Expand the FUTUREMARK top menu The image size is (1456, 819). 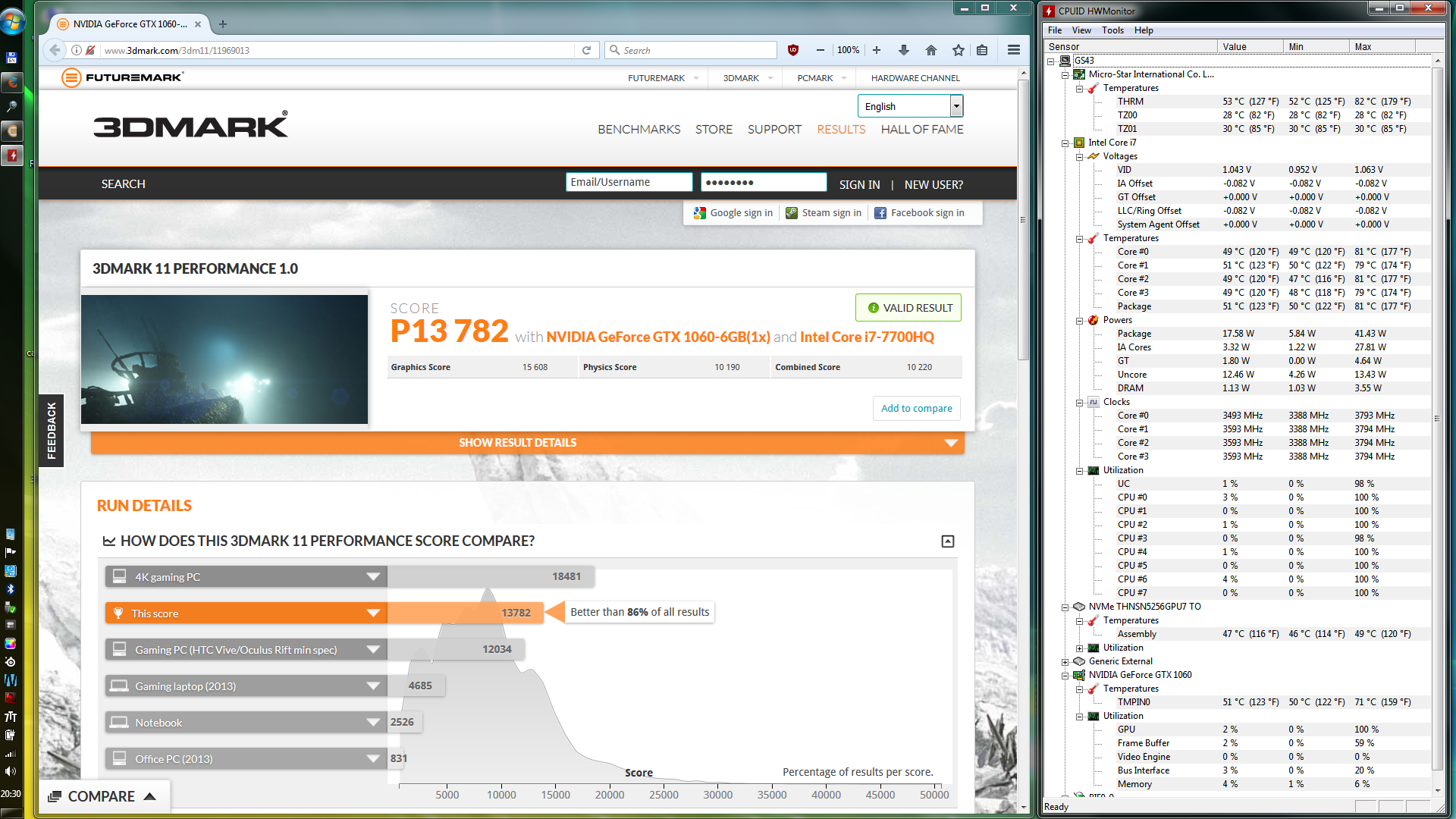point(663,78)
